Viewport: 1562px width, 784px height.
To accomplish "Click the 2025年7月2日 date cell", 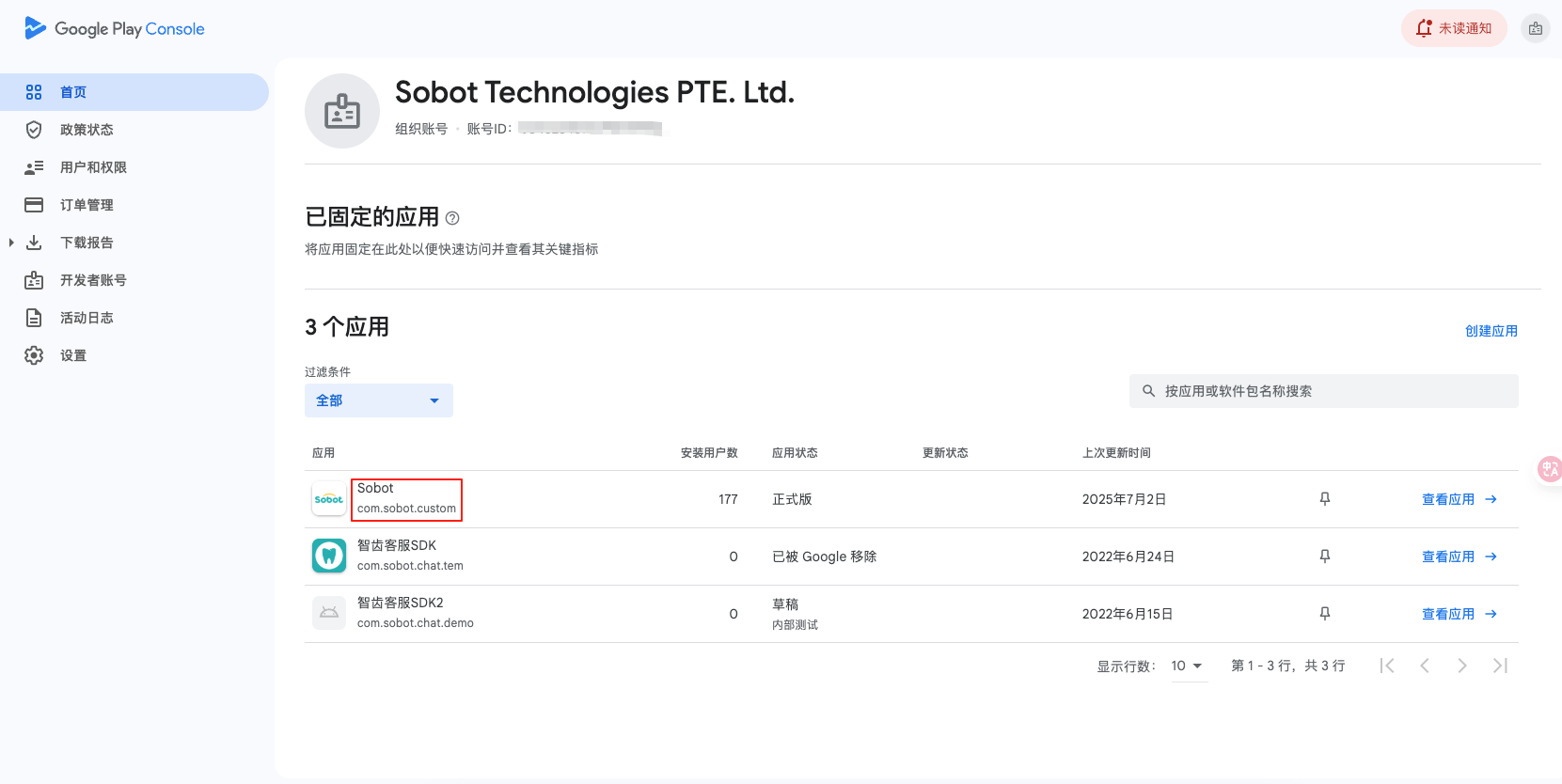I will tap(1125, 499).
